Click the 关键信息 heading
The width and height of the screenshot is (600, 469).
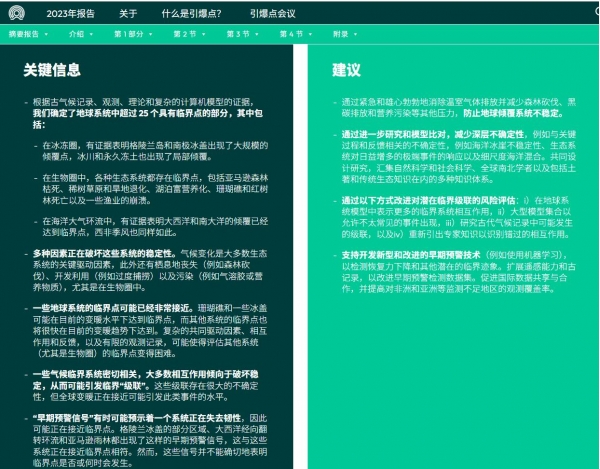[53, 70]
